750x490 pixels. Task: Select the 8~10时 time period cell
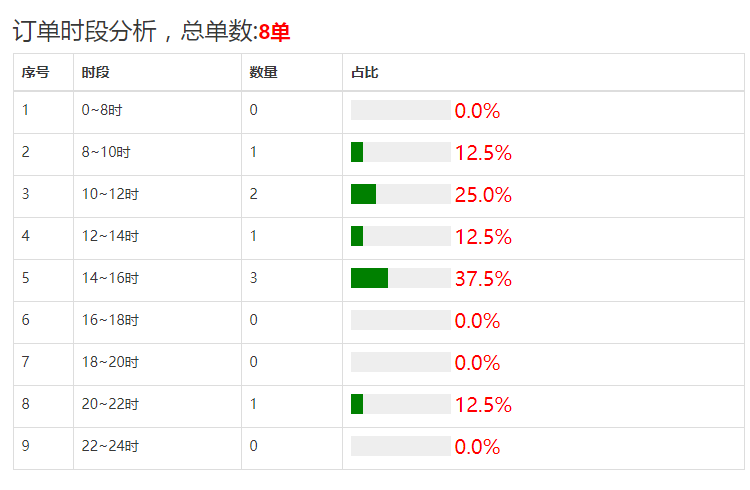(x=106, y=152)
